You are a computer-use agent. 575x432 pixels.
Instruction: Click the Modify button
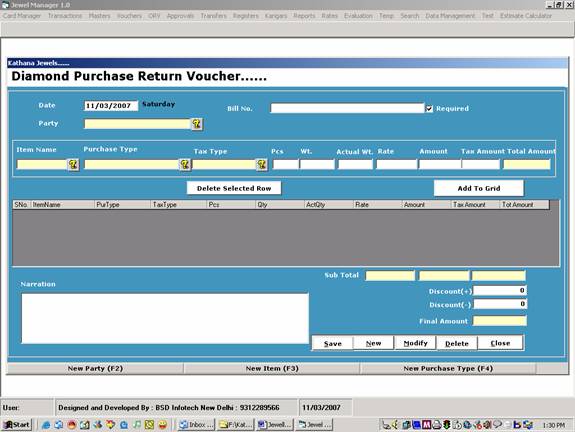pyautogui.click(x=415, y=343)
